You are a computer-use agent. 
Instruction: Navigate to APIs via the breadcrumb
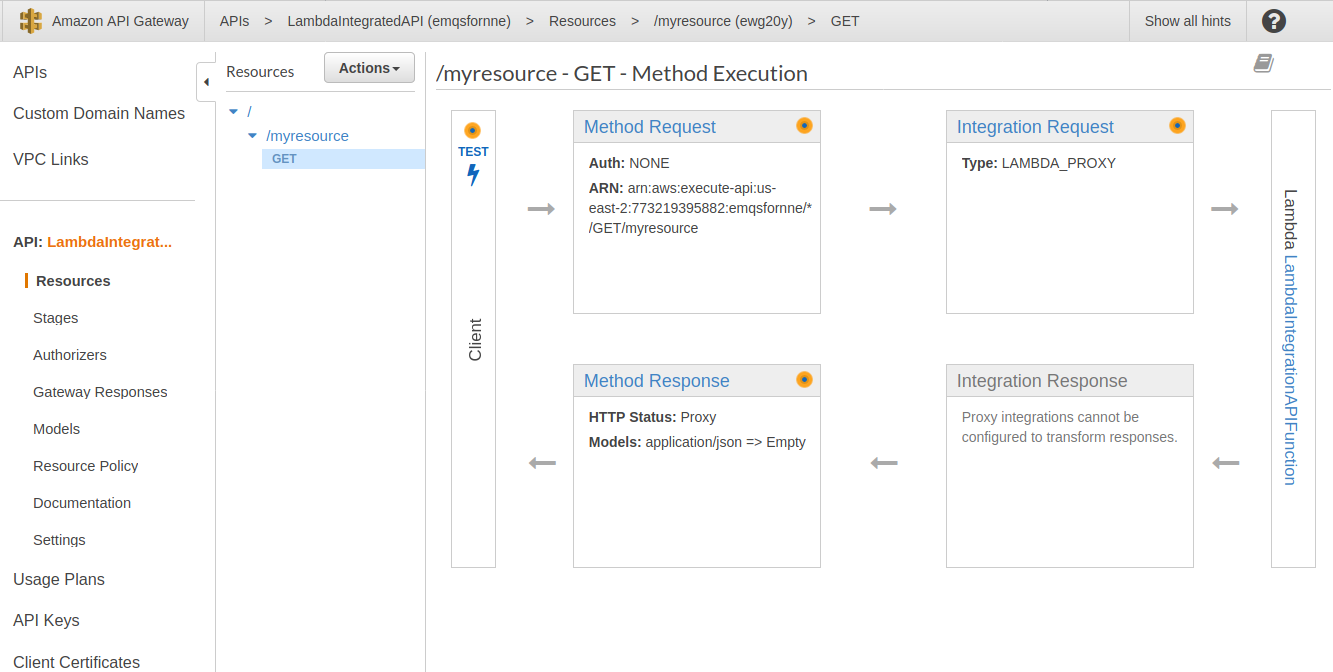click(234, 20)
